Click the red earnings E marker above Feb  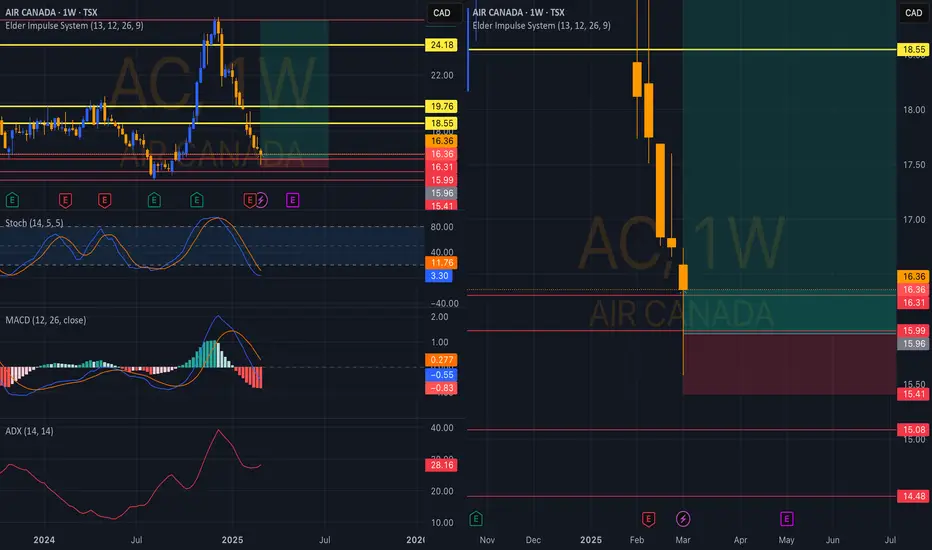(648, 519)
